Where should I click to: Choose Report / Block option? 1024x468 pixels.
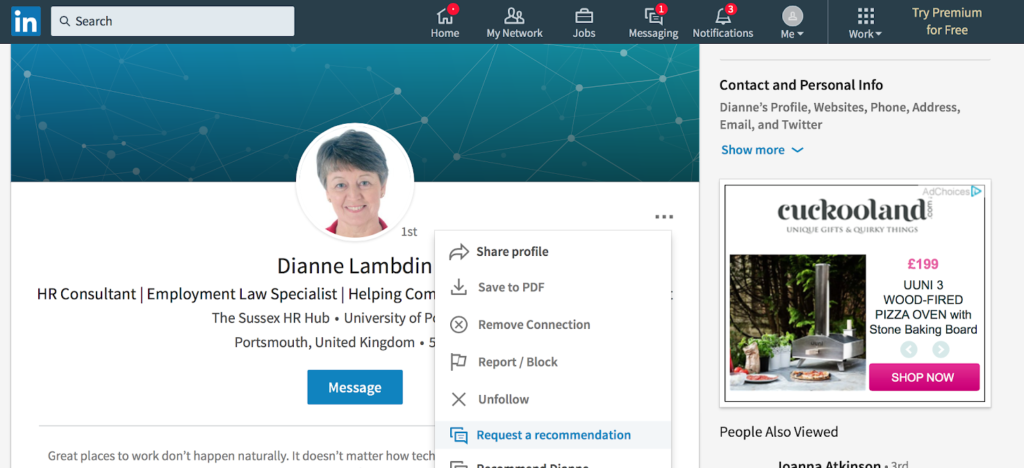[517, 362]
